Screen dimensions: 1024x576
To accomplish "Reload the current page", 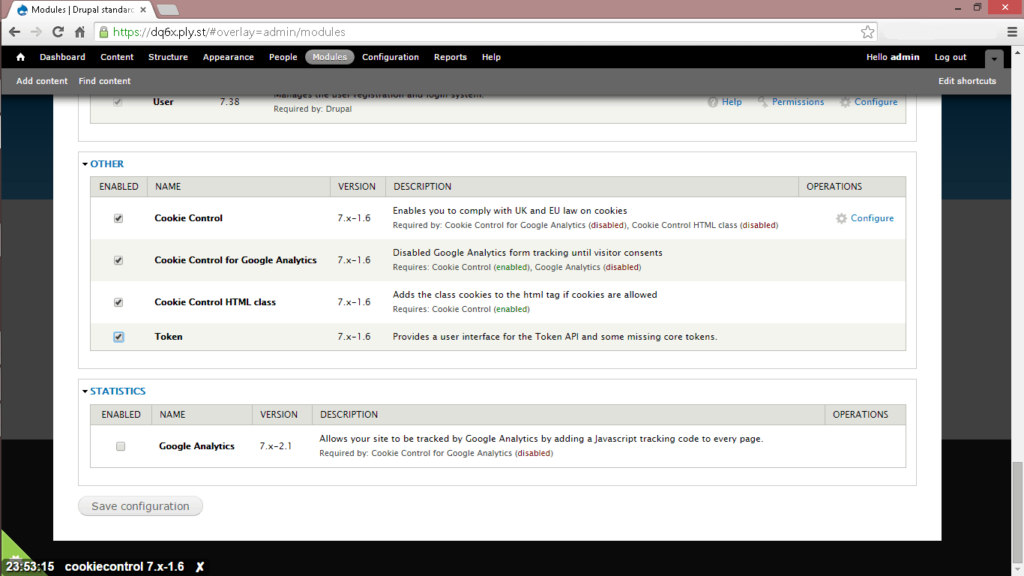I will tap(58, 32).
